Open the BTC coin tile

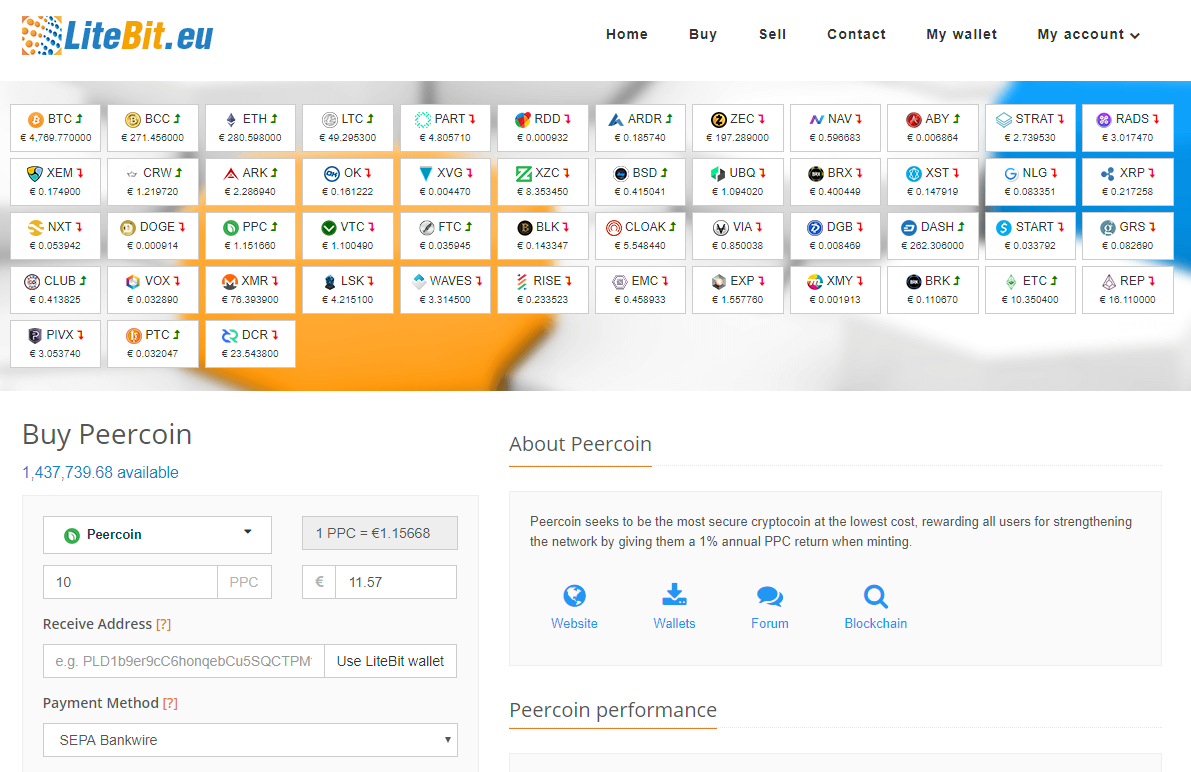55,128
